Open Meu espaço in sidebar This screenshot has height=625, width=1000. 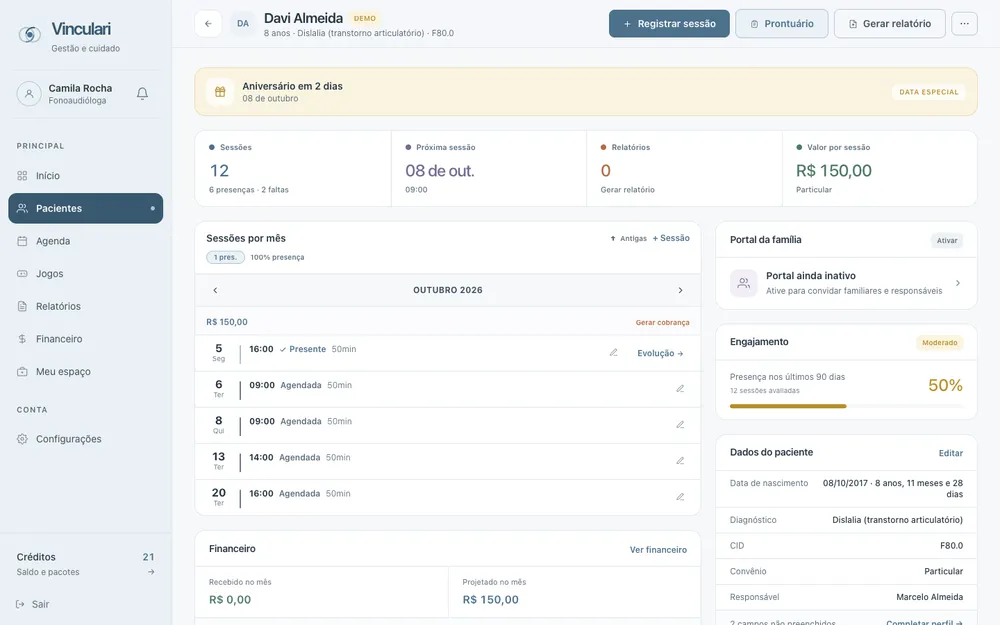point(85,371)
